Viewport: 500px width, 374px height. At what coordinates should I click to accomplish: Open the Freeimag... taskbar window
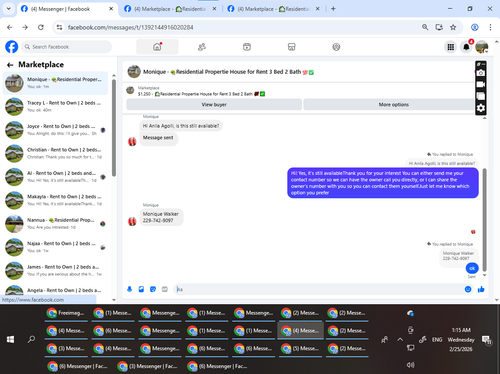pyautogui.click(x=66, y=313)
